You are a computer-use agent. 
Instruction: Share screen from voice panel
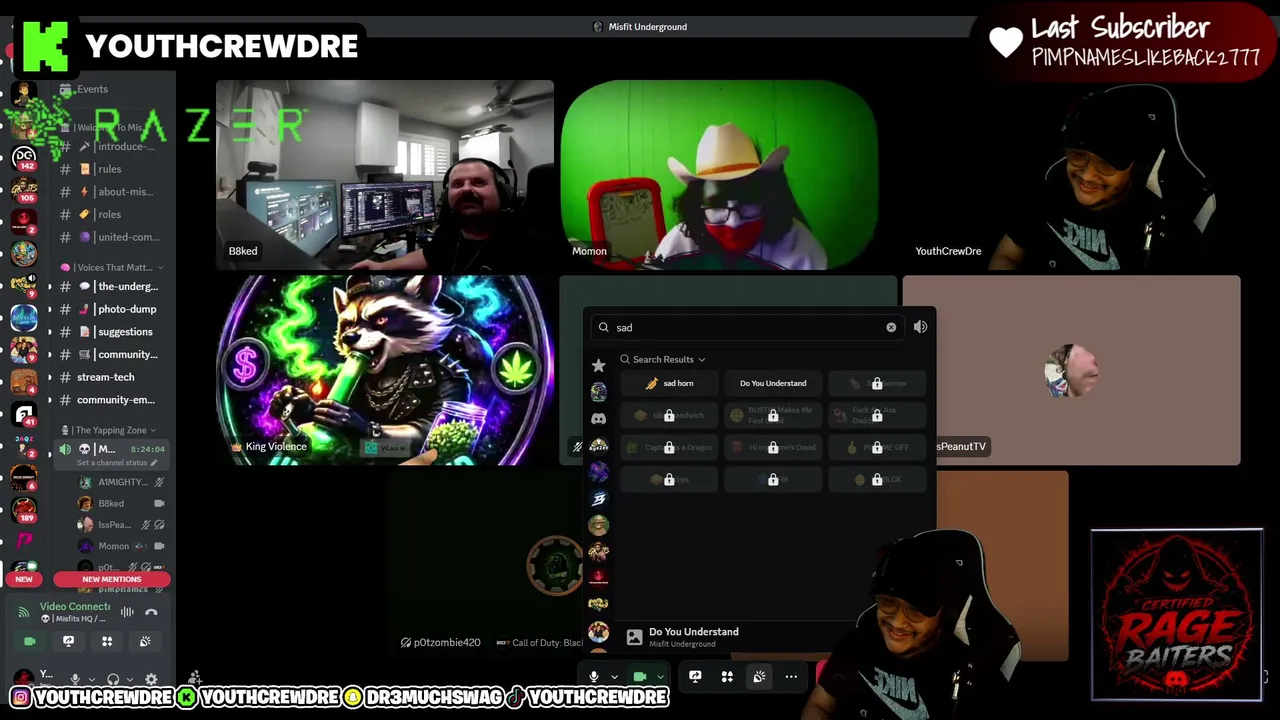(x=68, y=641)
